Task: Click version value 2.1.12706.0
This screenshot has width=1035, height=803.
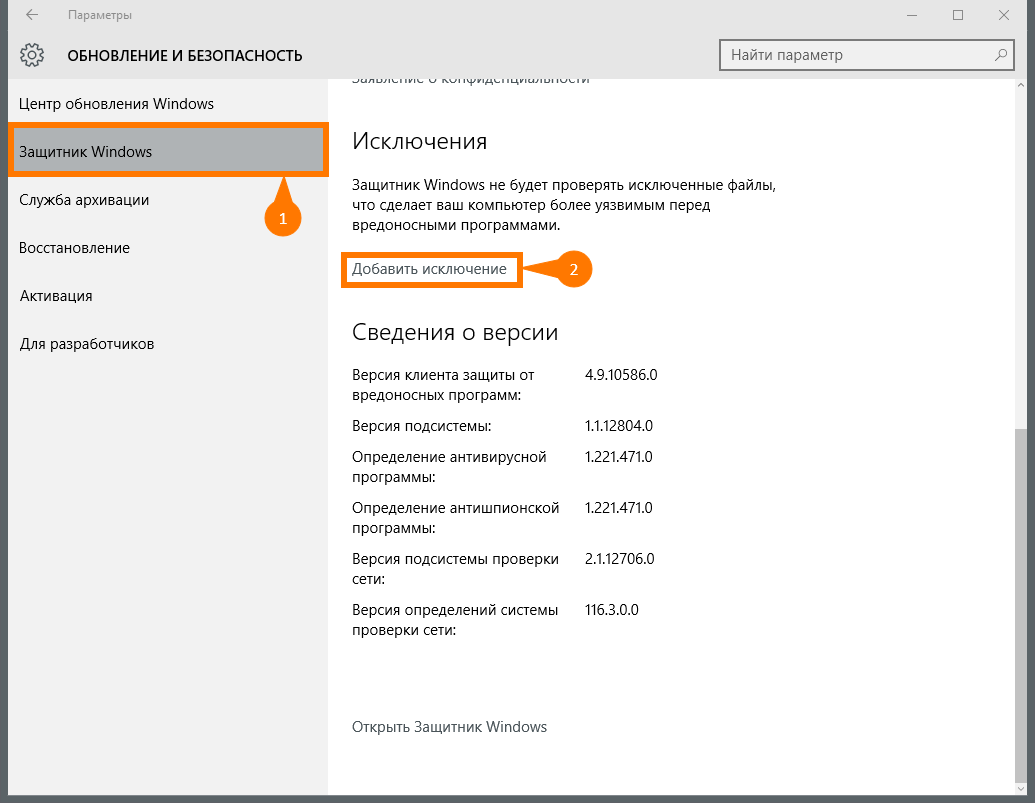Action: click(619, 559)
